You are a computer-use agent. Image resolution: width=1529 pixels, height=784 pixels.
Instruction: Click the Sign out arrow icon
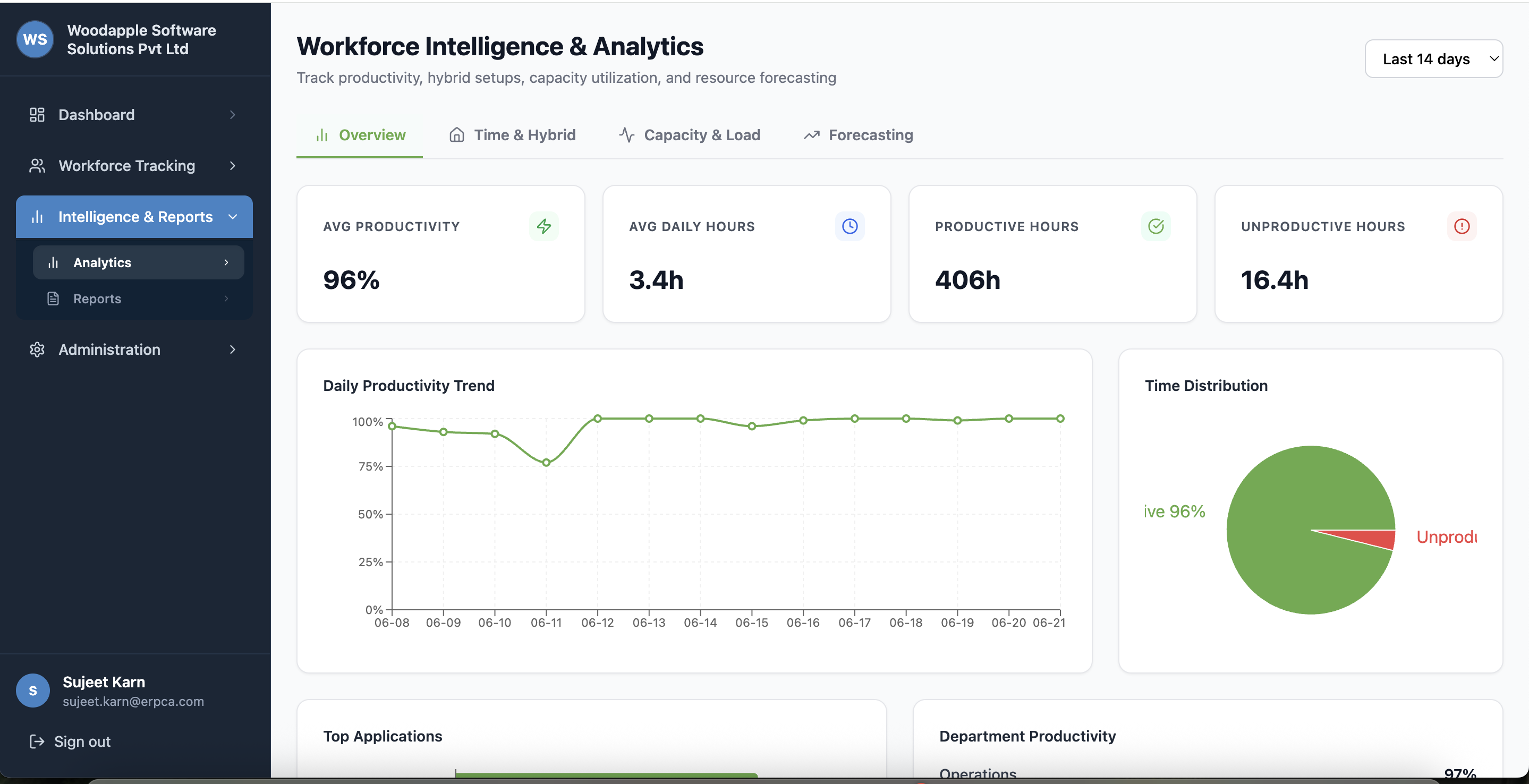pos(37,742)
